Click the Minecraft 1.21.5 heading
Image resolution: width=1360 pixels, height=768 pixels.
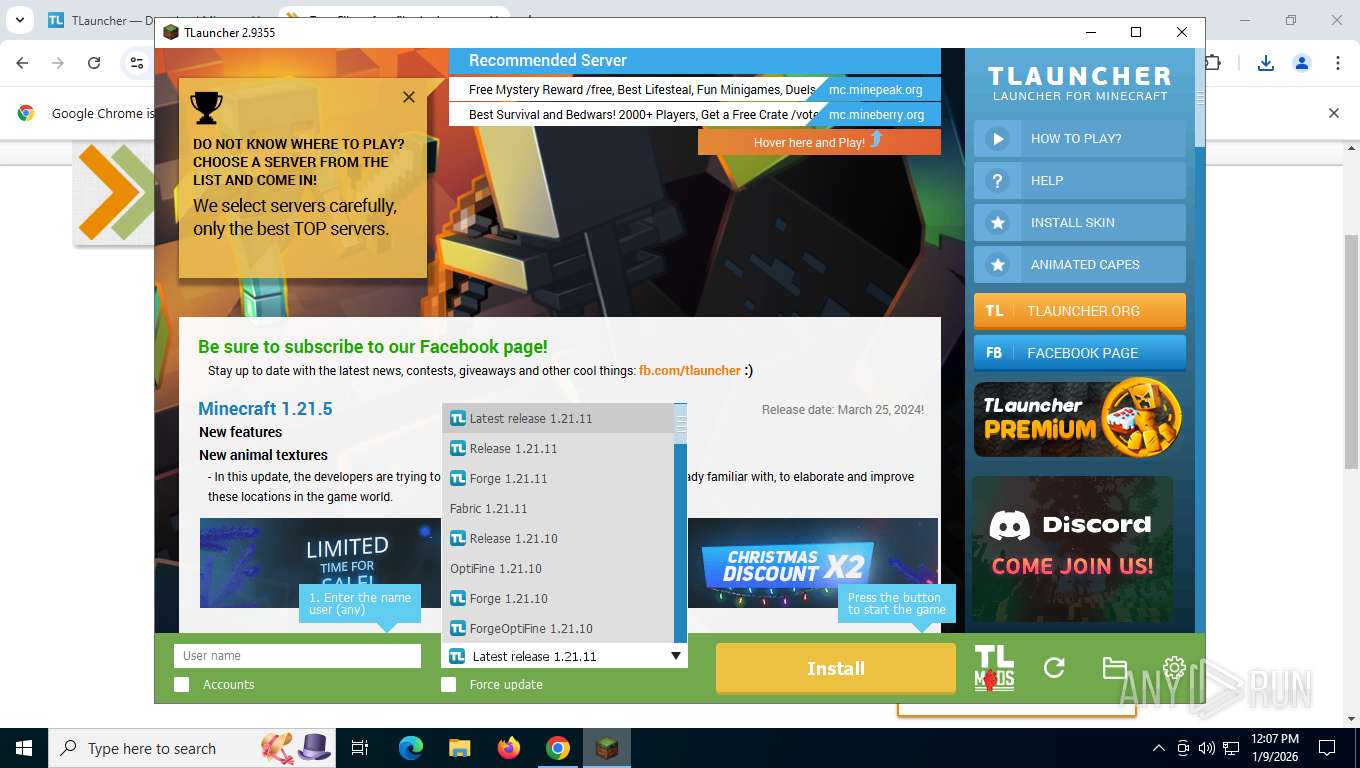(x=265, y=409)
